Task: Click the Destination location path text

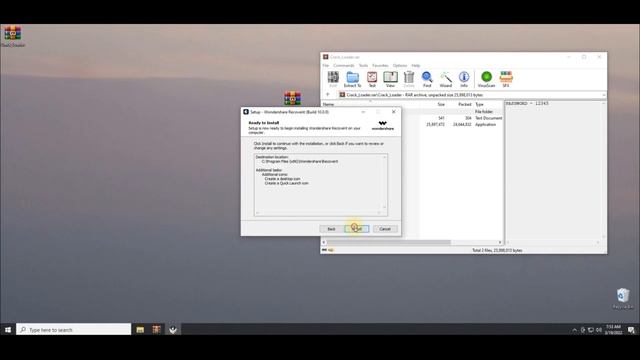Action: (x=300, y=161)
